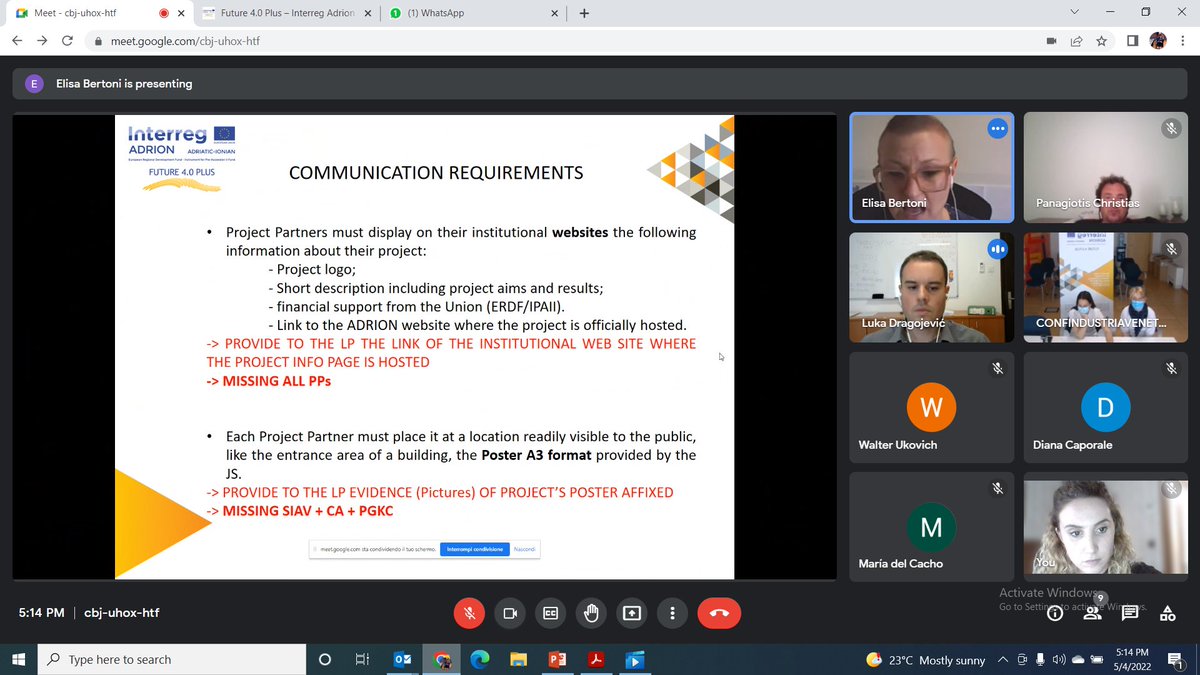Viewport: 1200px width, 675px height.
Task: Open the More options three-dot menu
Action: point(673,613)
